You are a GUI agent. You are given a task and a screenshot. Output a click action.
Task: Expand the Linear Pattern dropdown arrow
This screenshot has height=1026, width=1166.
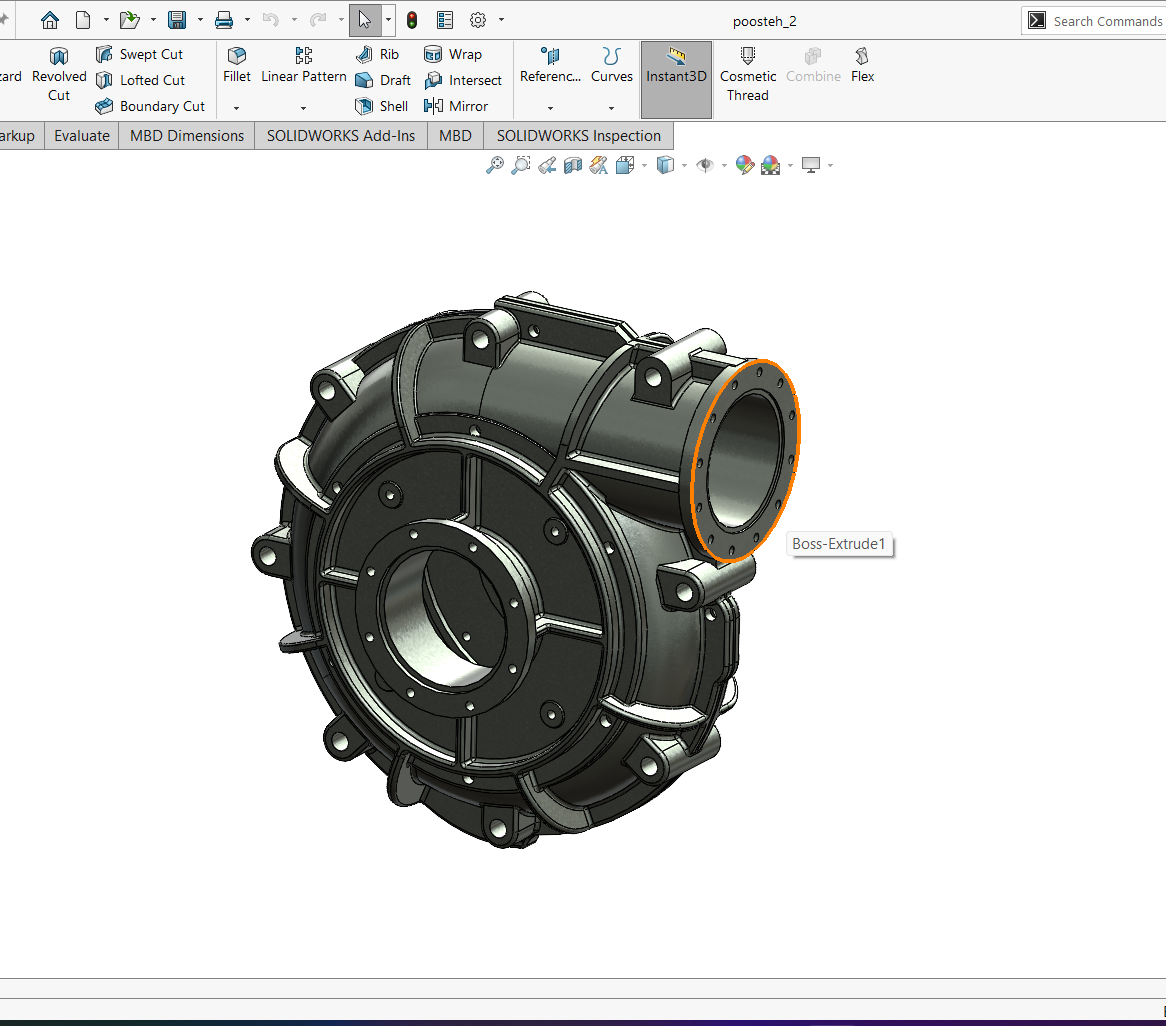tap(303, 108)
